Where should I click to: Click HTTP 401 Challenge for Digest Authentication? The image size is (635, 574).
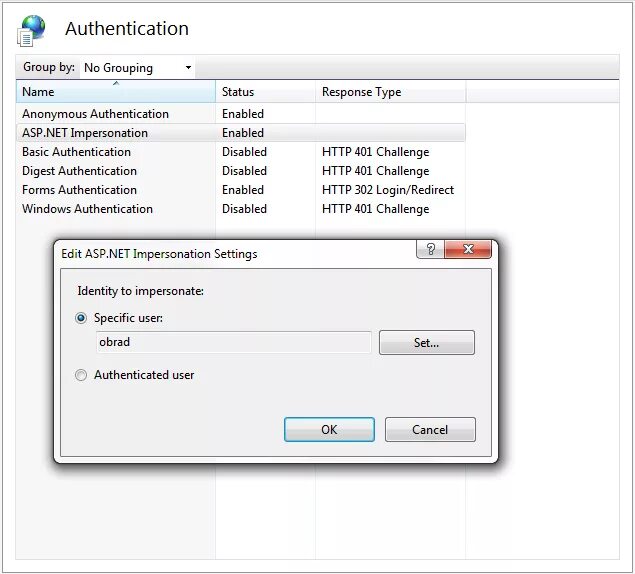[375, 171]
